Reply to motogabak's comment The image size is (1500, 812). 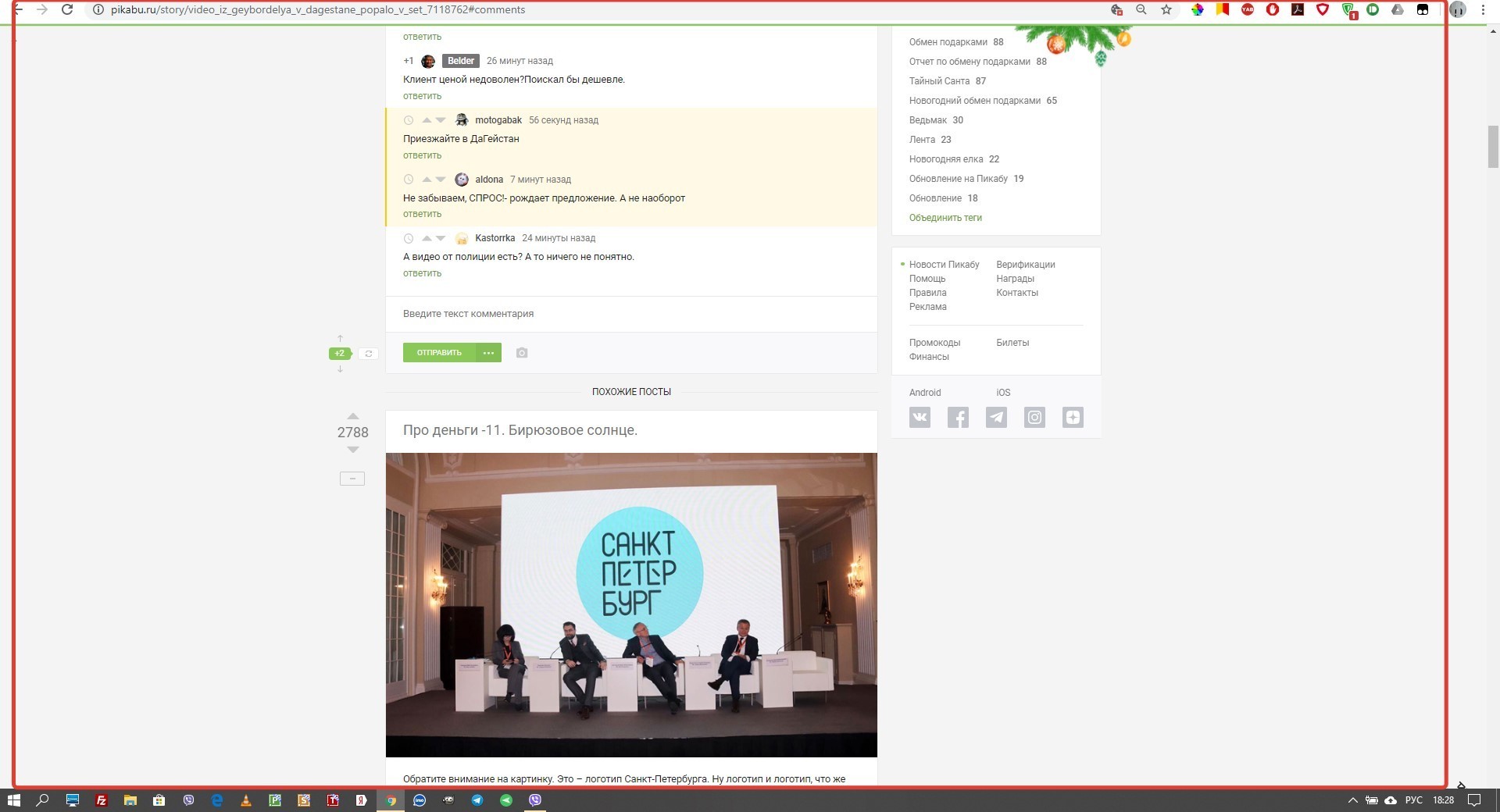click(422, 155)
